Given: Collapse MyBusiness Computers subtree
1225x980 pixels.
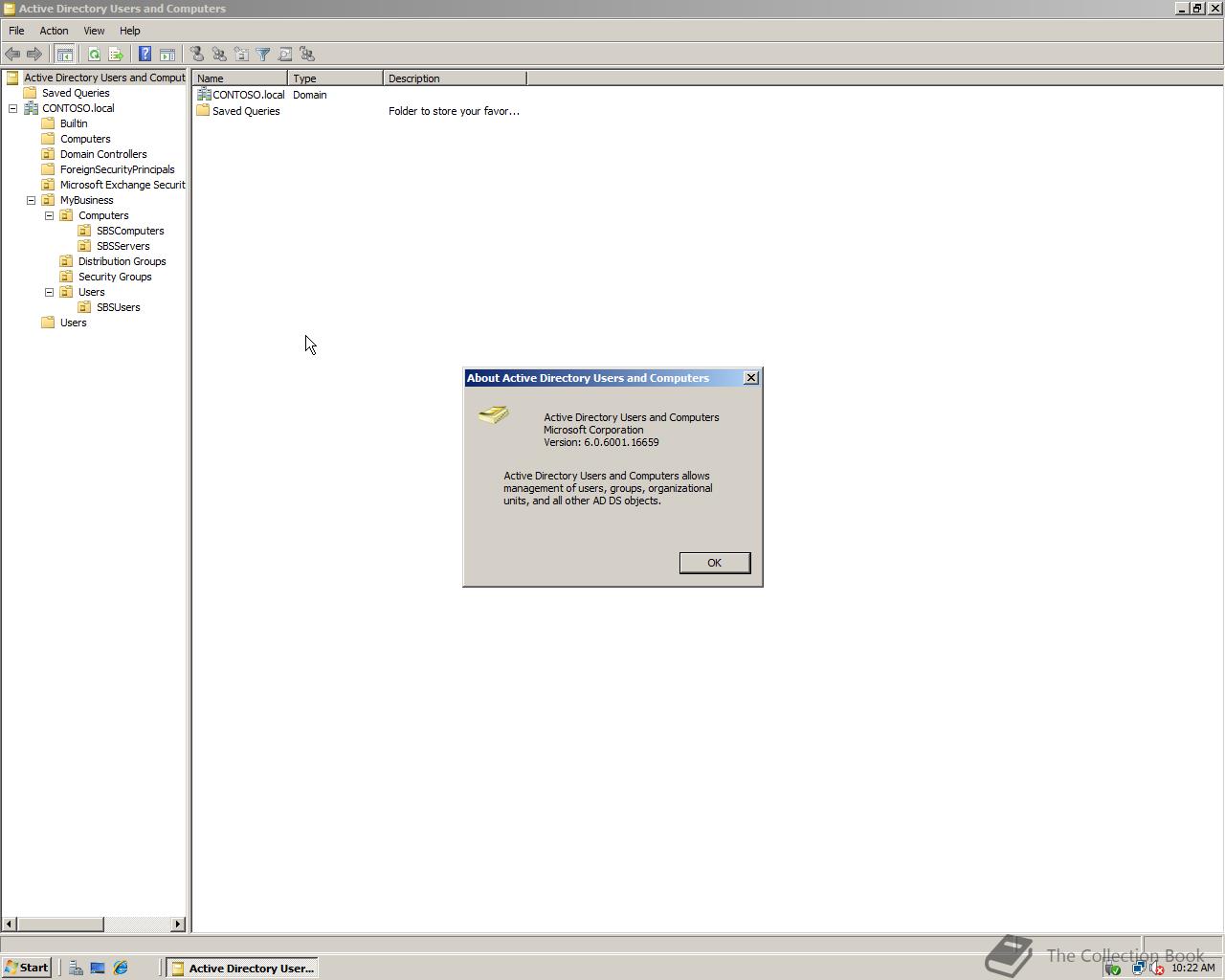Looking at the screenshot, I should pyautogui.click(x=50, y=215).
